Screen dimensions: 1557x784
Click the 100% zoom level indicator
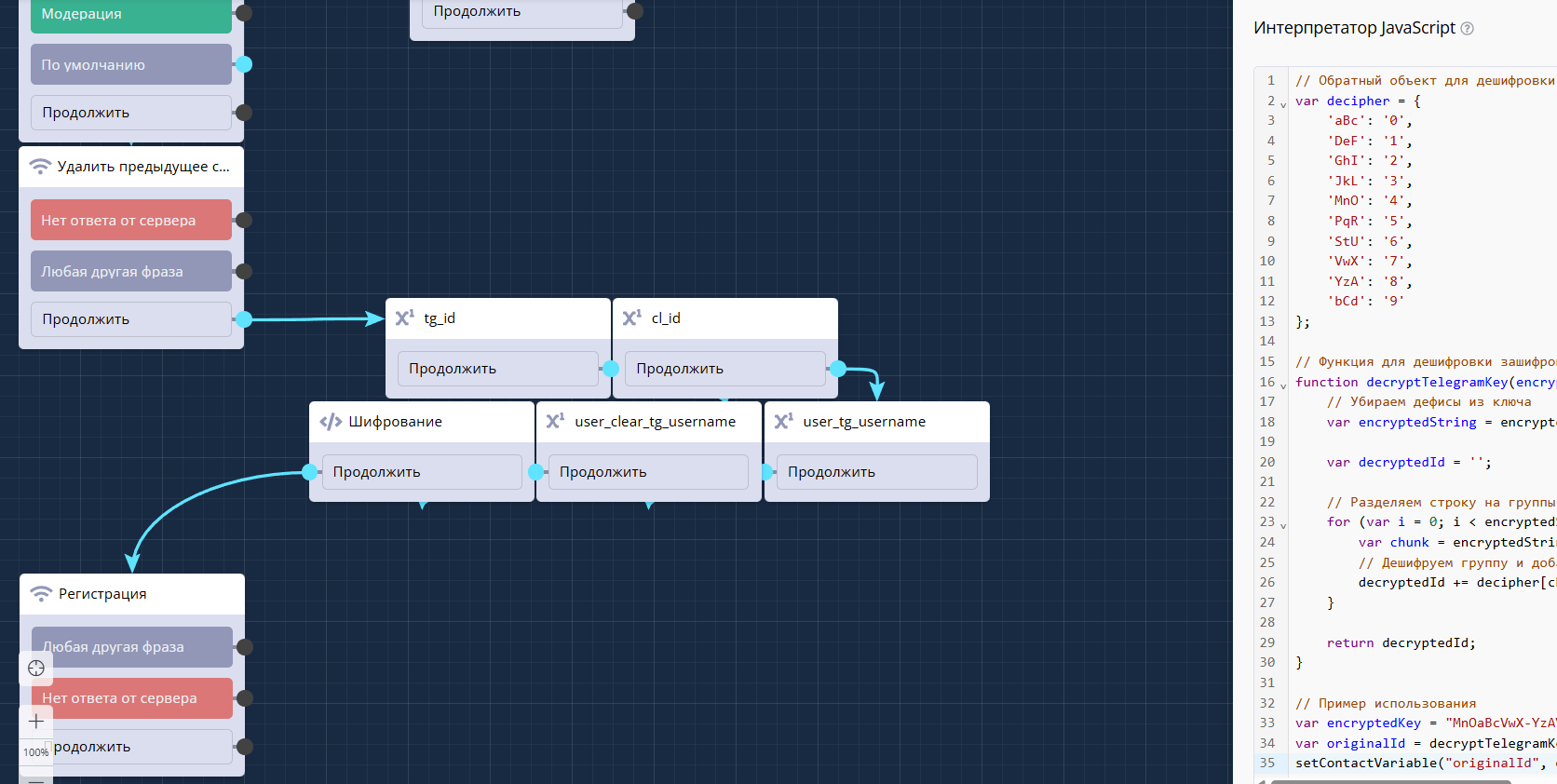coord(36,751)
